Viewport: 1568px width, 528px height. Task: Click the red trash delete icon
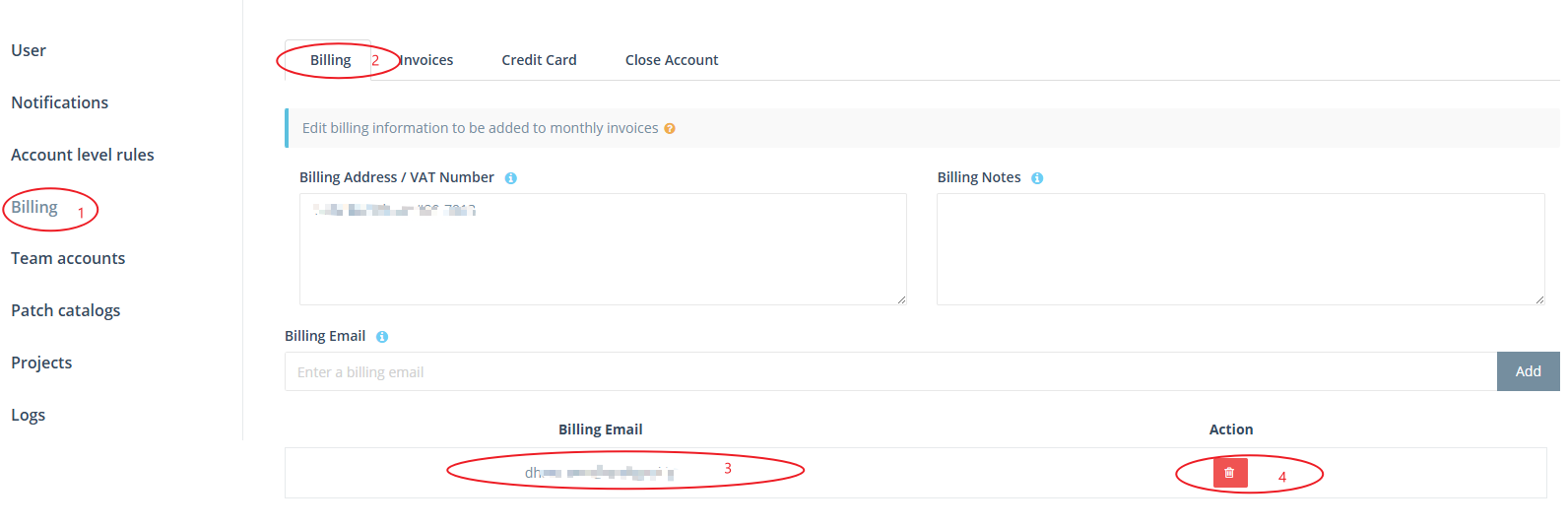[x=1229, y=473]
